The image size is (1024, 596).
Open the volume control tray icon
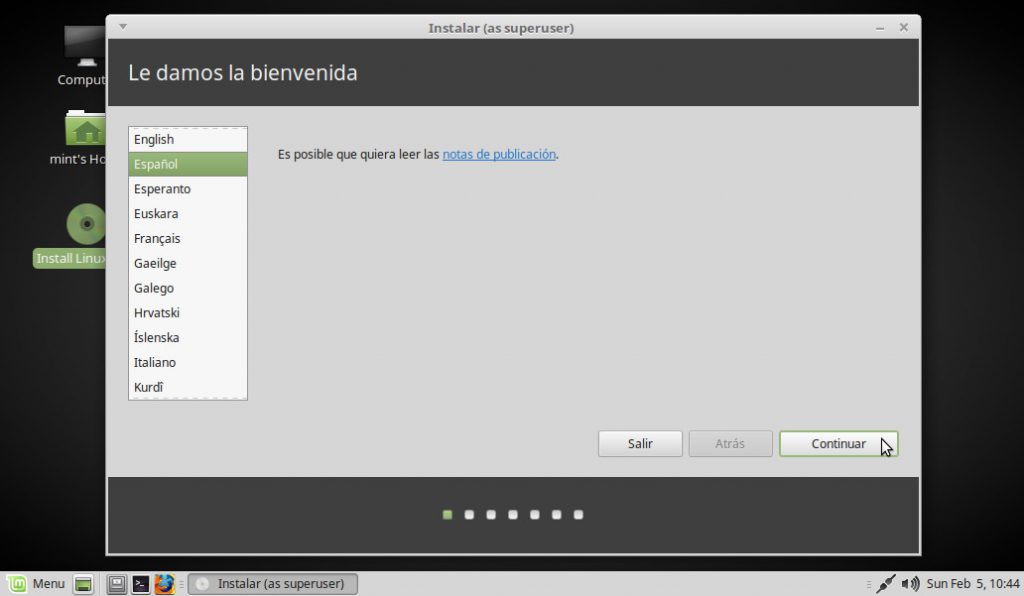click(x=910, y=584)
